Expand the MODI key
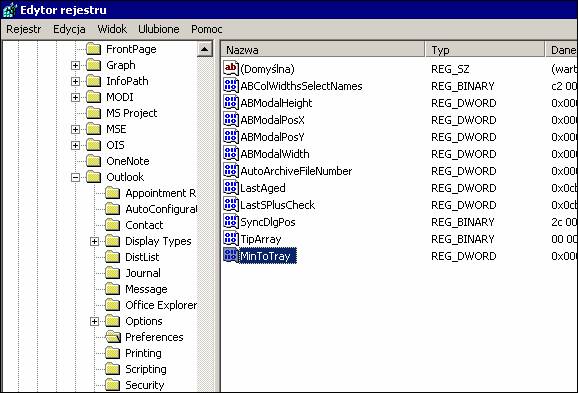 click(75, 97)
